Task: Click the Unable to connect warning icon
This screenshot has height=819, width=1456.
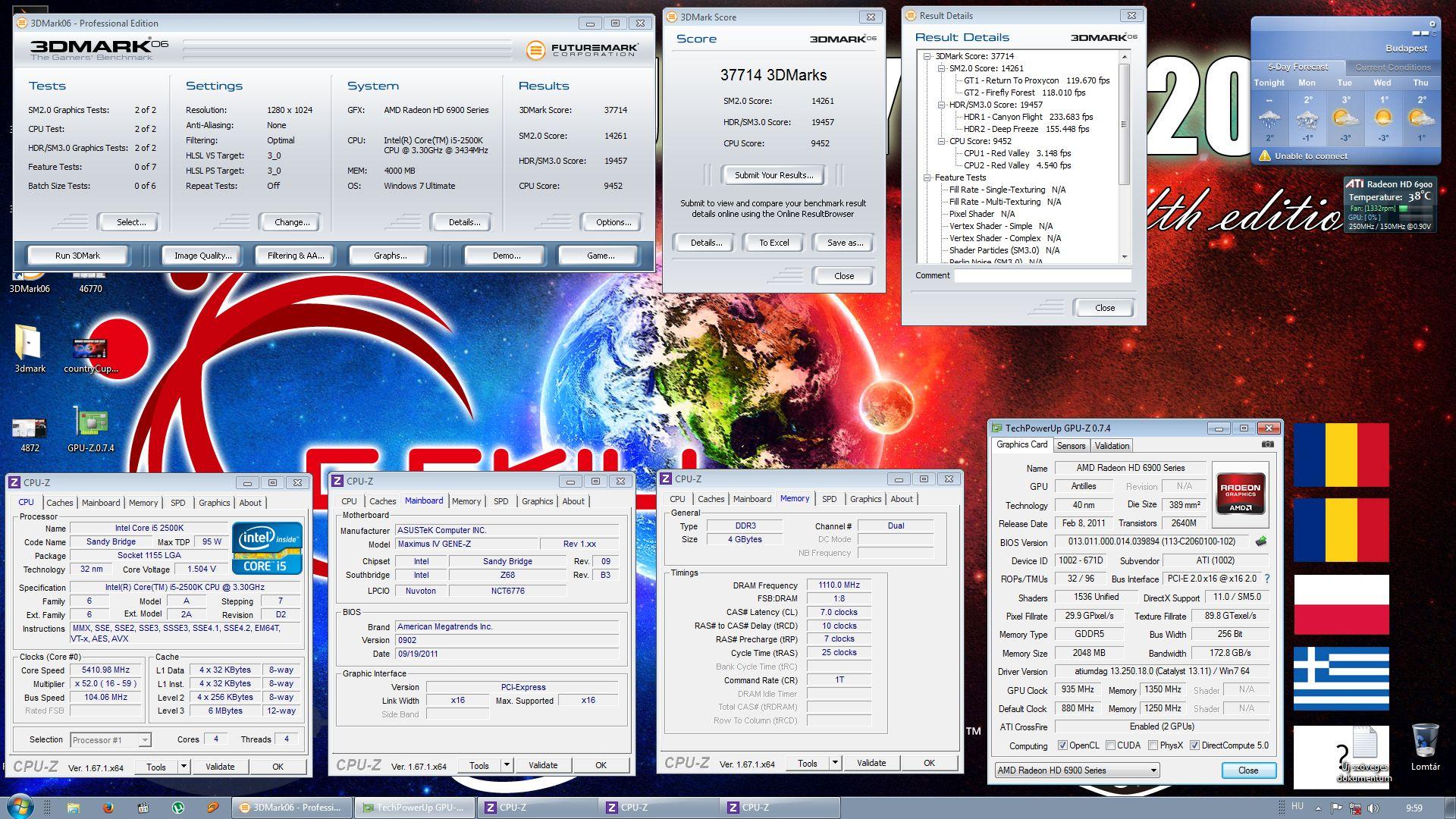Action: 1264,155
